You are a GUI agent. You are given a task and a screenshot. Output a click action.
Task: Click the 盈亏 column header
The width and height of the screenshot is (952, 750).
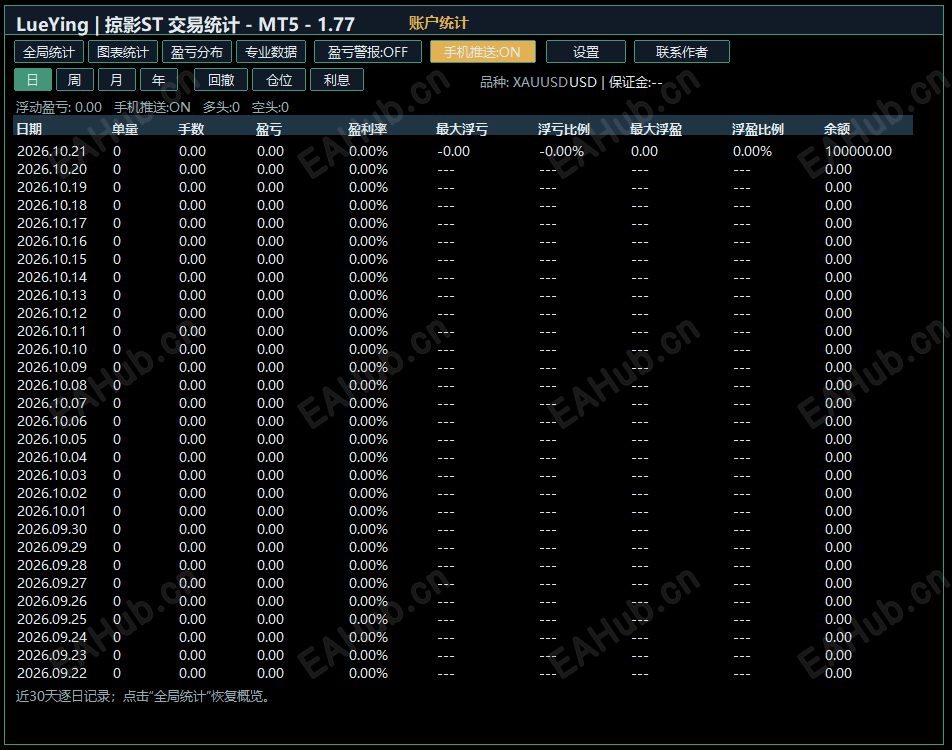(x=268, y=129)
